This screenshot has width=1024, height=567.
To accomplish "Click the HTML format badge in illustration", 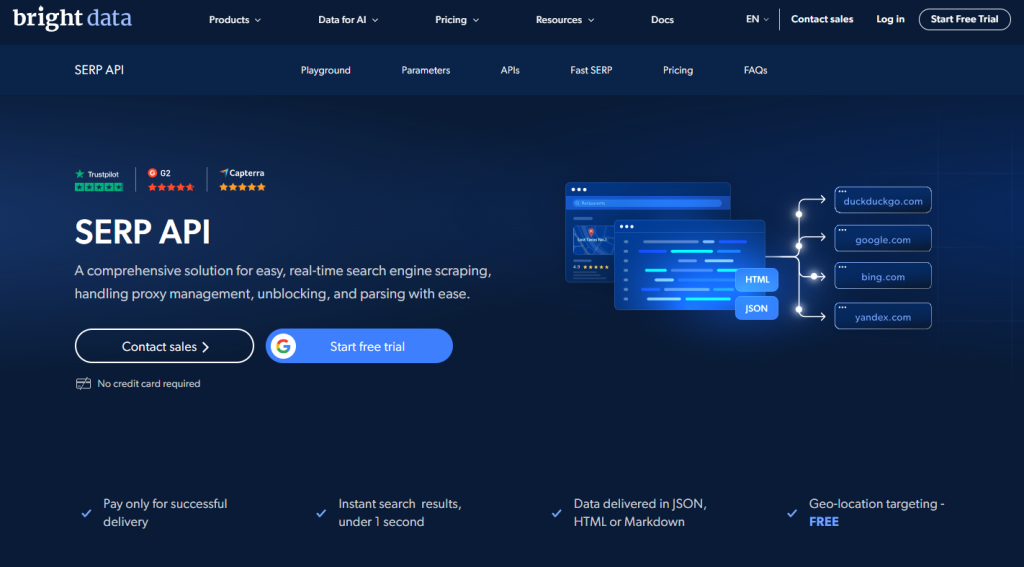I will 757,280.
